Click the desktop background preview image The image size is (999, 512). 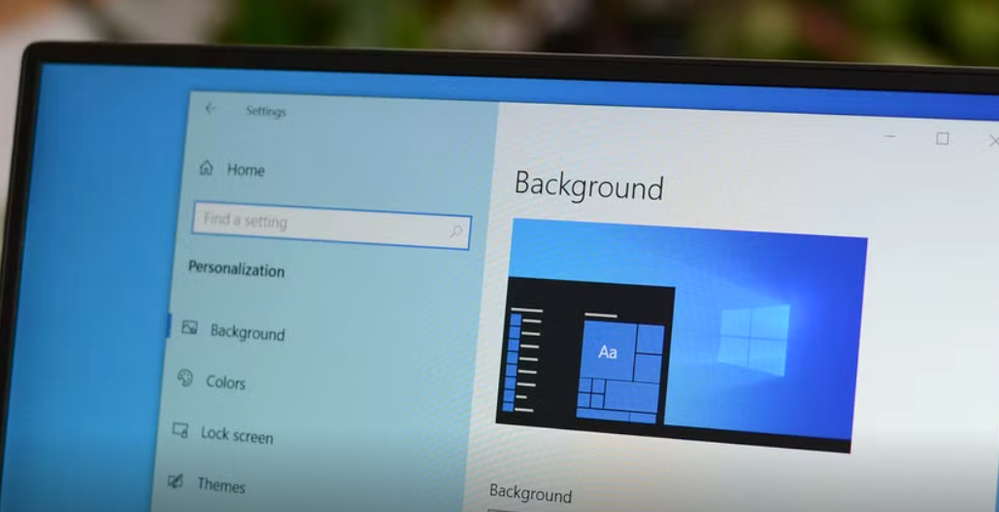click(682, 336)
